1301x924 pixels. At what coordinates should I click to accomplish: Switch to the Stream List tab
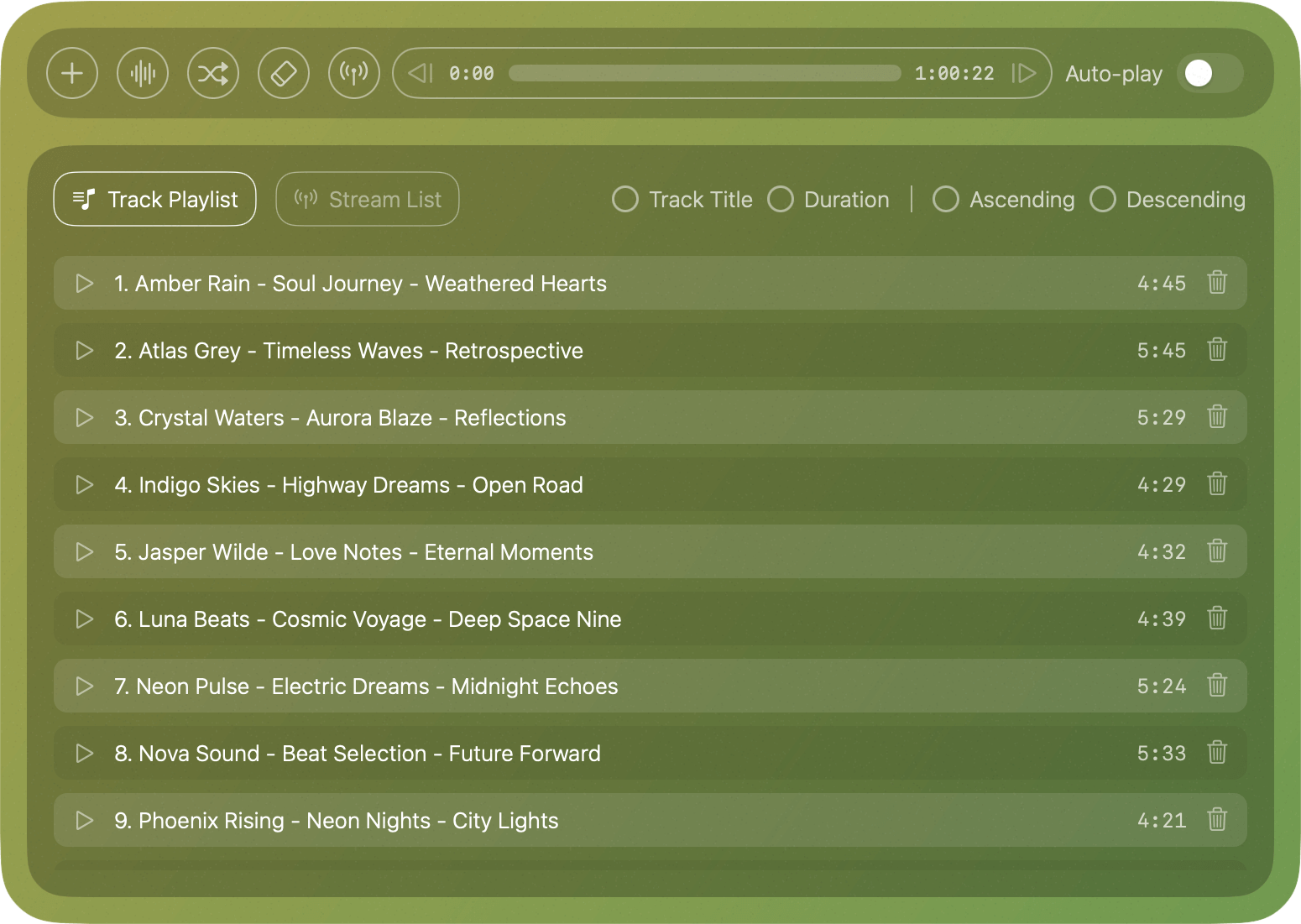pos(367,199)
